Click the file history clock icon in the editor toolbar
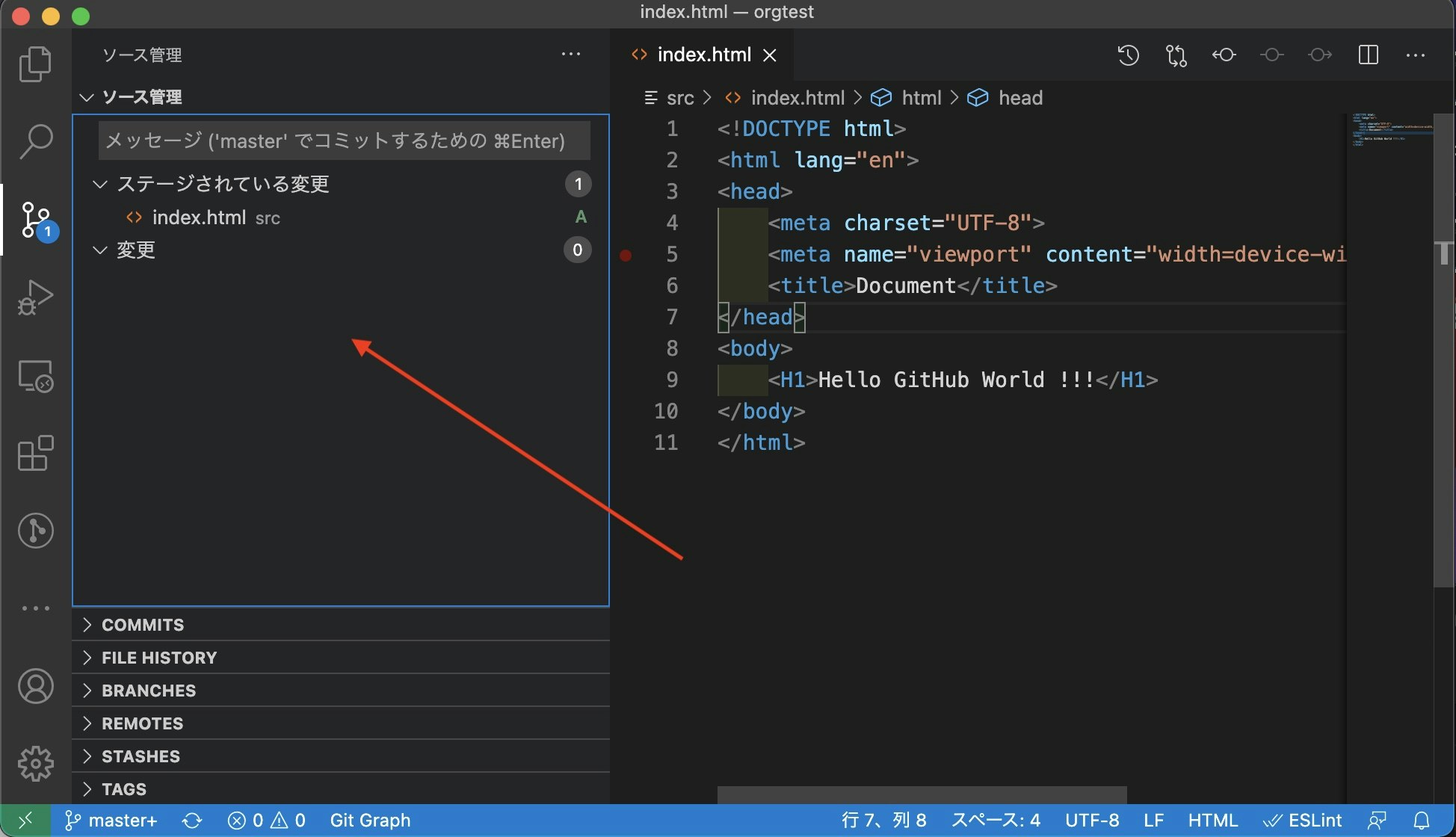The height and width of the screenshot is (837, 1456). [1128, 55]
